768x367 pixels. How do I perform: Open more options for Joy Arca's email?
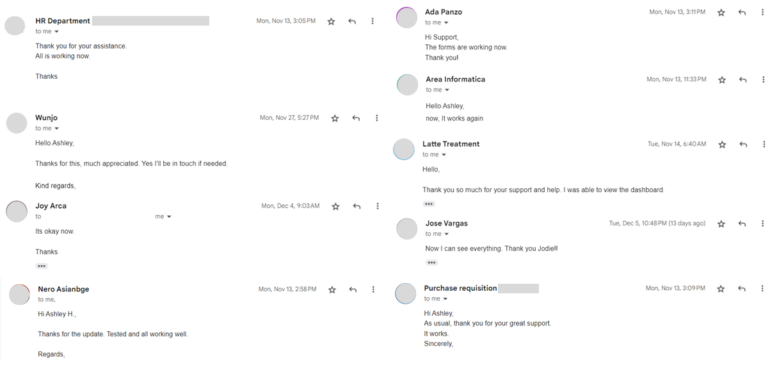point(378,206)
